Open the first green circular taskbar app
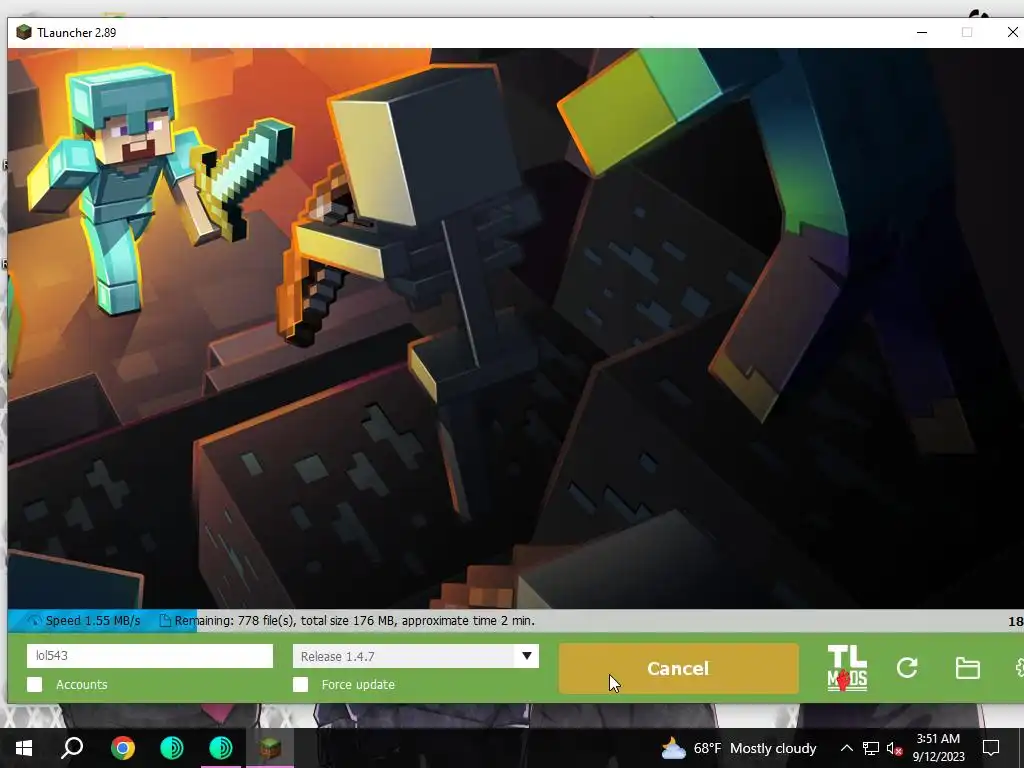1024x768 pixels. click(172, 748)
